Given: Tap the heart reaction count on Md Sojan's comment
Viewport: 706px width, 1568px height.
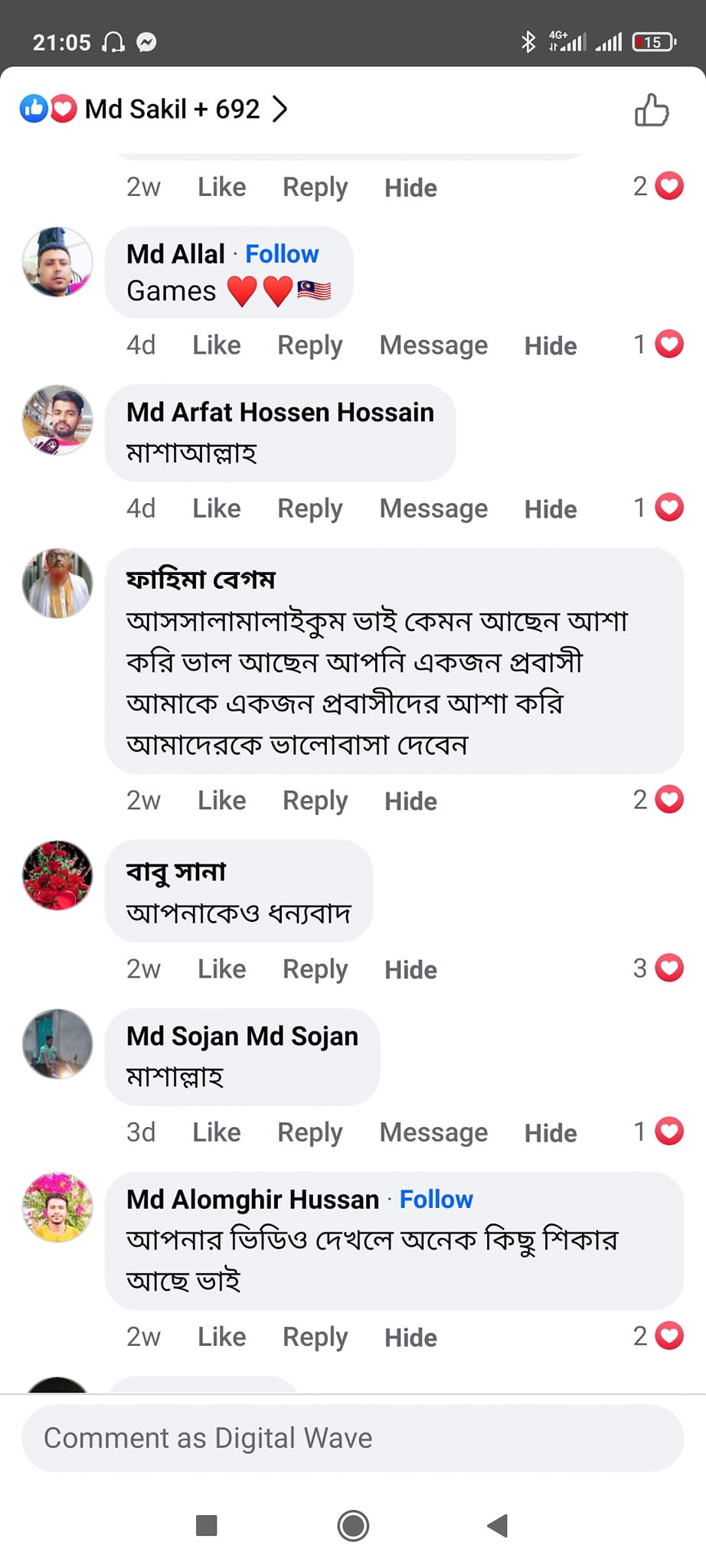Looking at the screenshot, I should pos(658,1132).
